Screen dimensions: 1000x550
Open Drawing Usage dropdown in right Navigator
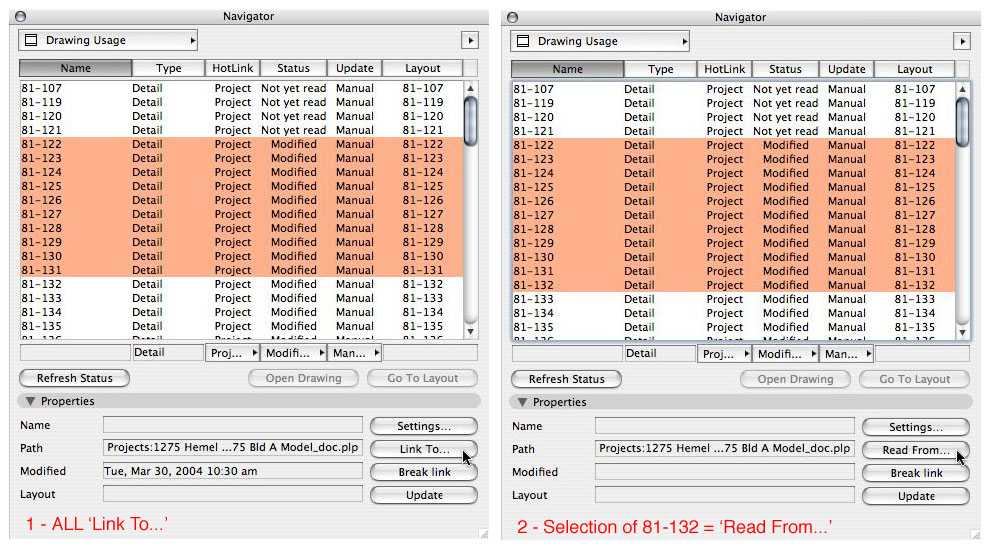click(x=599, y=41)
